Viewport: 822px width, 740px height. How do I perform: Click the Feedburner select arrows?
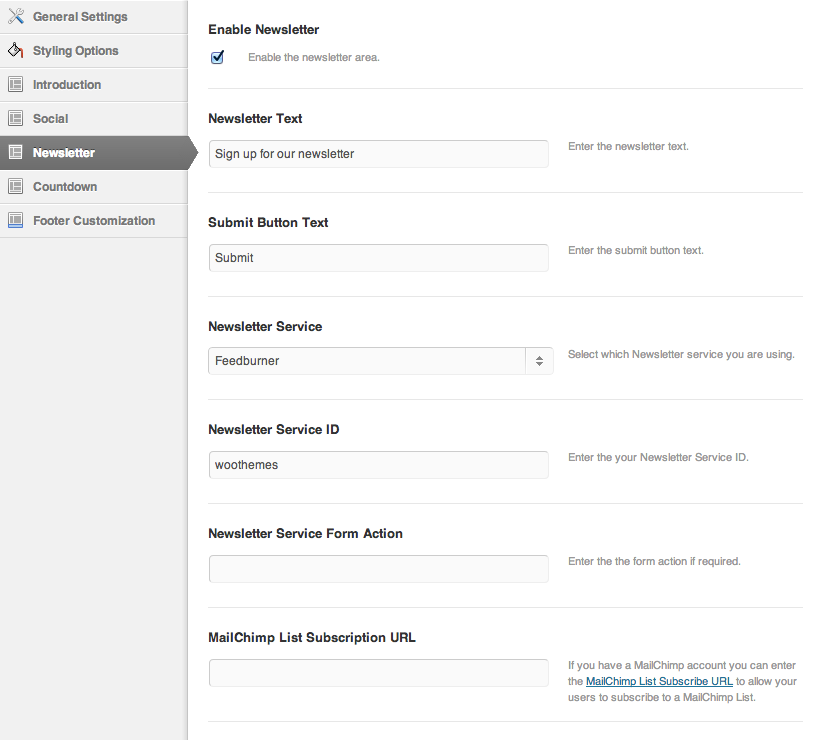pos(539,361)
